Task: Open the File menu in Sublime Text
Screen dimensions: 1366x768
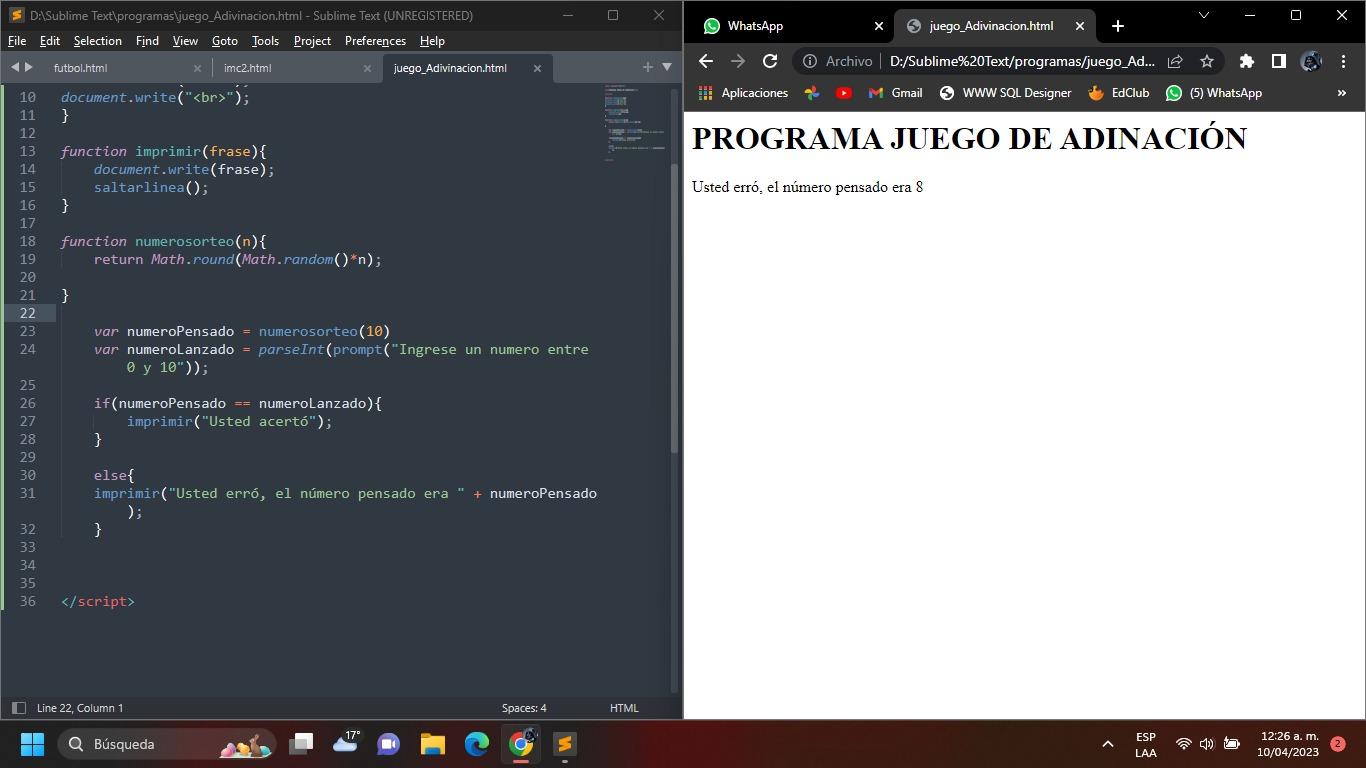Action: click(x=17, y=41)
